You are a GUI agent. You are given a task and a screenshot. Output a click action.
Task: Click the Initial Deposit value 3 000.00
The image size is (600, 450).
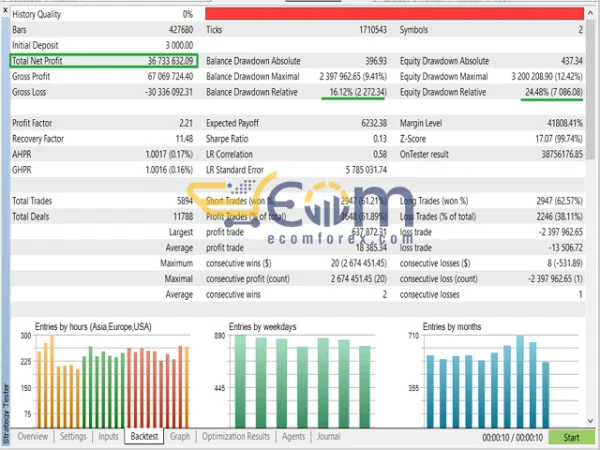(x=179, y=45)
